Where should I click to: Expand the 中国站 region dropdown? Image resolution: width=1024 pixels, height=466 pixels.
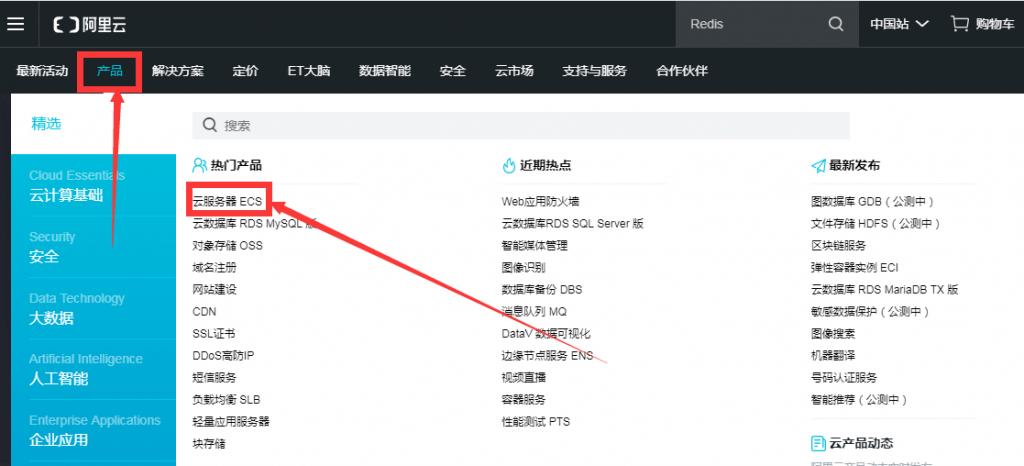pos(899,24)
